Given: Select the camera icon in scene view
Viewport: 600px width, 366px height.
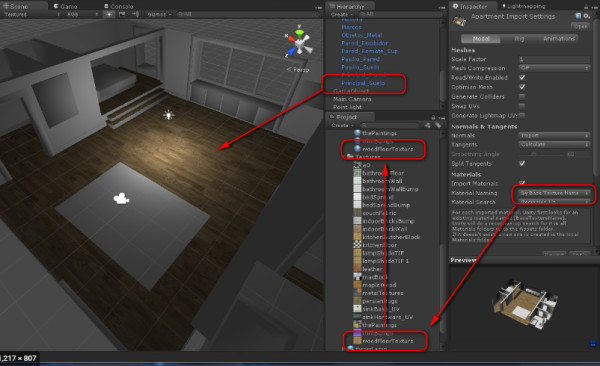Looking at the screenshot, I should point(121,198).
